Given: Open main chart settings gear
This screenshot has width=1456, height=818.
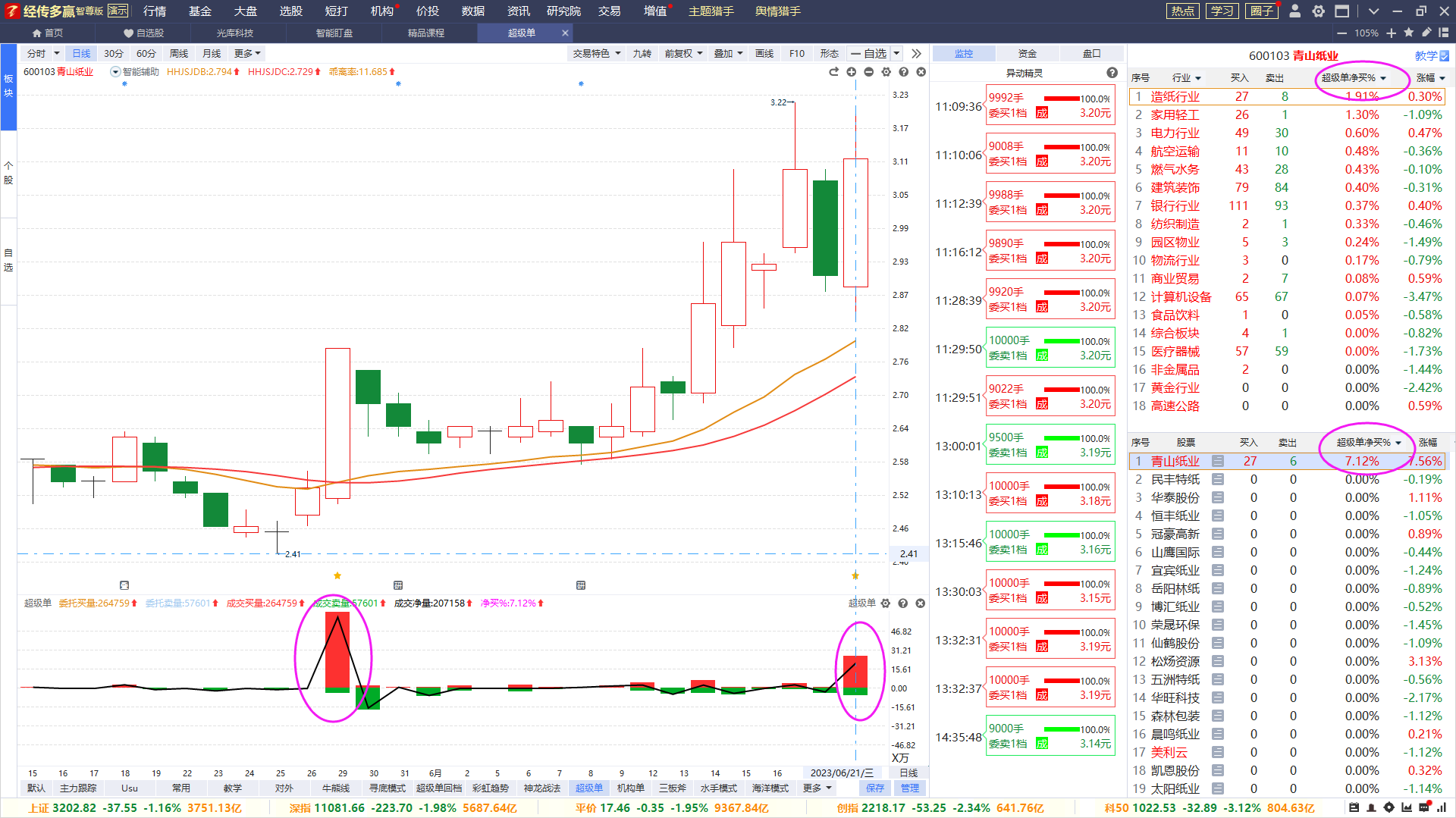Looking at the screenshot, I should click(886, 72).
